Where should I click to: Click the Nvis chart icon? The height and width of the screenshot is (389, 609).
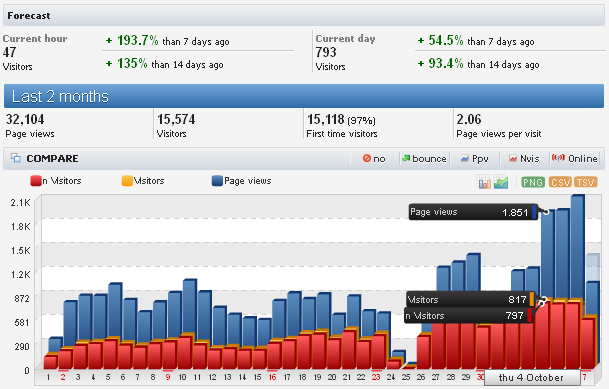(x=513, y=158)
